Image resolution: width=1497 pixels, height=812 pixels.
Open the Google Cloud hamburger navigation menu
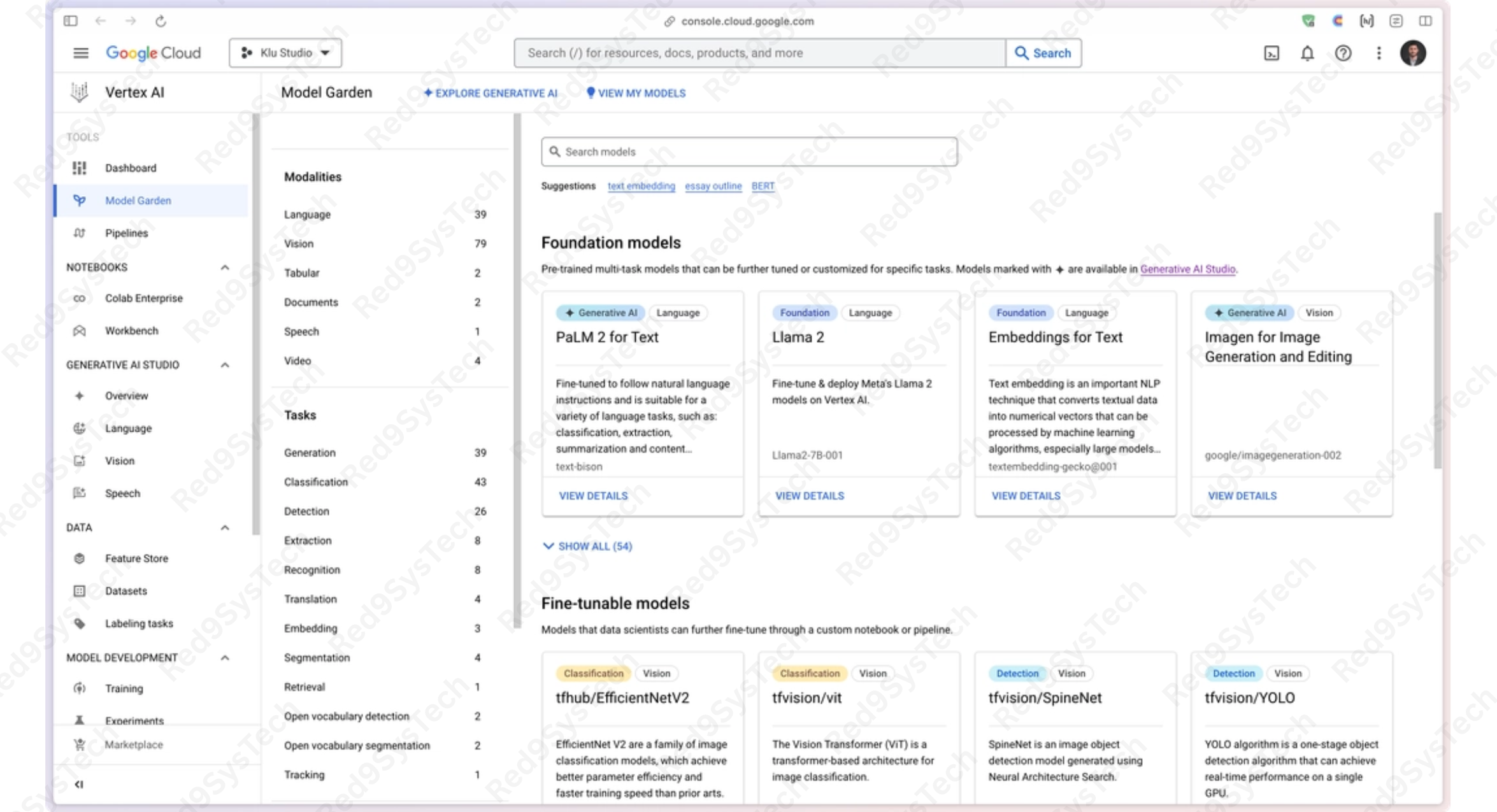click(80, 53)
